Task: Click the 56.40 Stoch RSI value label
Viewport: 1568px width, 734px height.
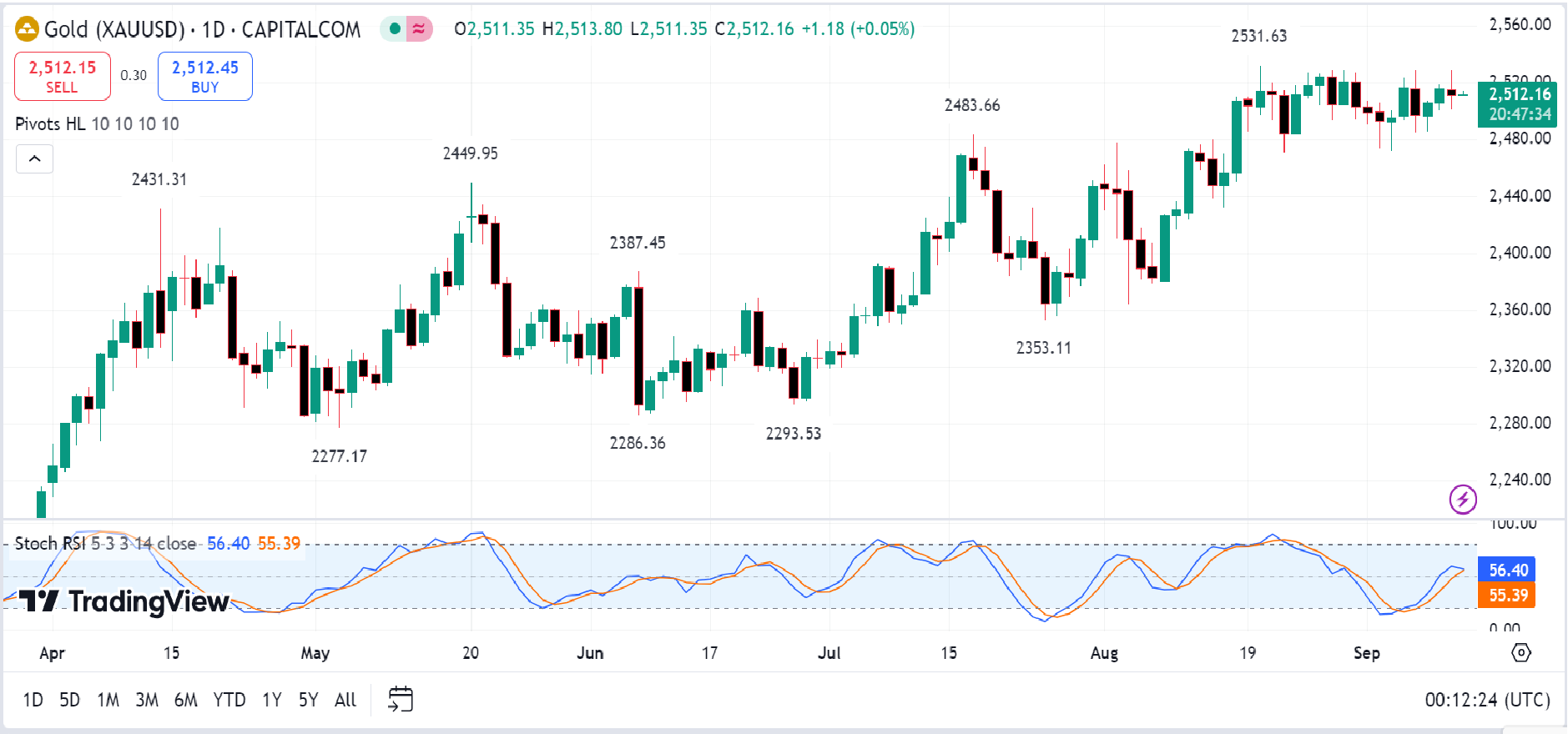Action: coord(1505,570)
